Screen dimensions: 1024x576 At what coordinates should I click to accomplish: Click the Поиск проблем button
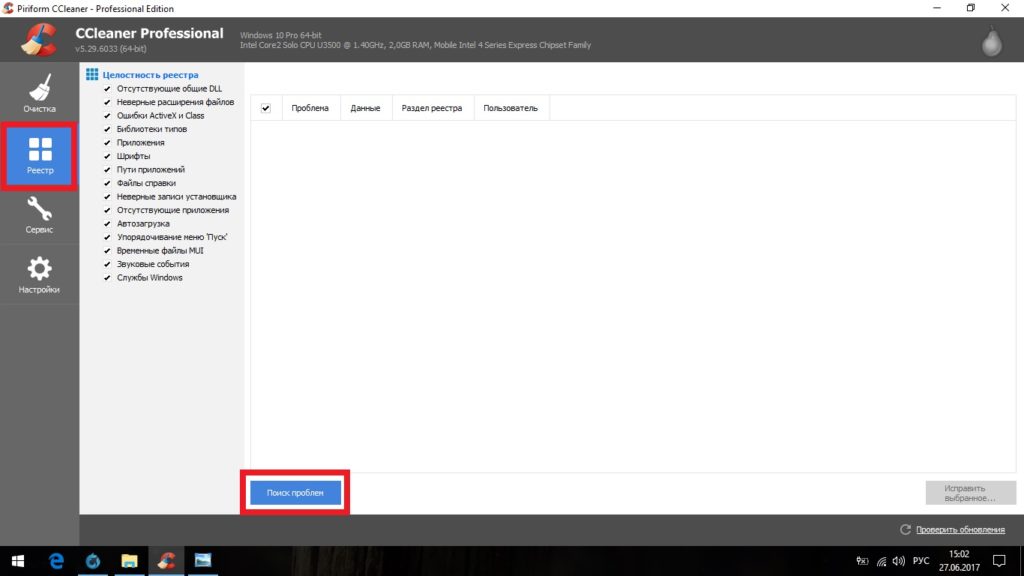point(295,492)
